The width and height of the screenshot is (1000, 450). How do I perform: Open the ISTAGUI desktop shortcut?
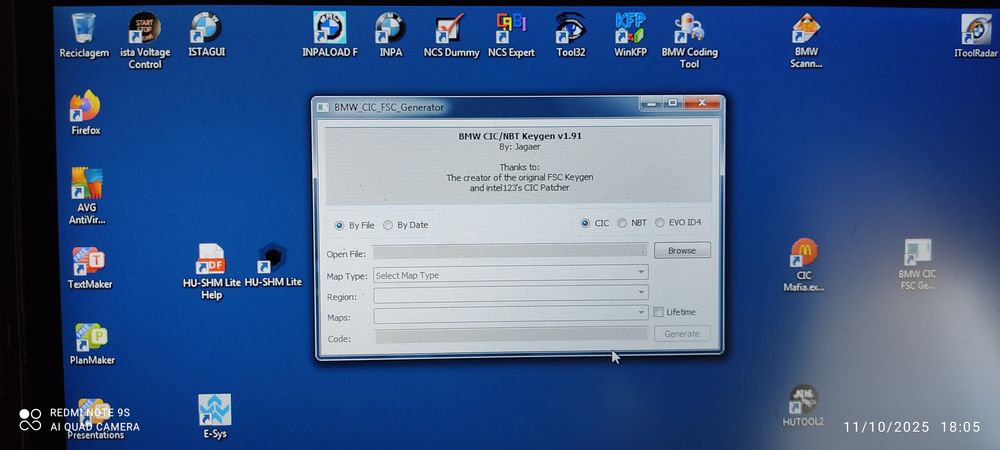(x=207, y=35)
